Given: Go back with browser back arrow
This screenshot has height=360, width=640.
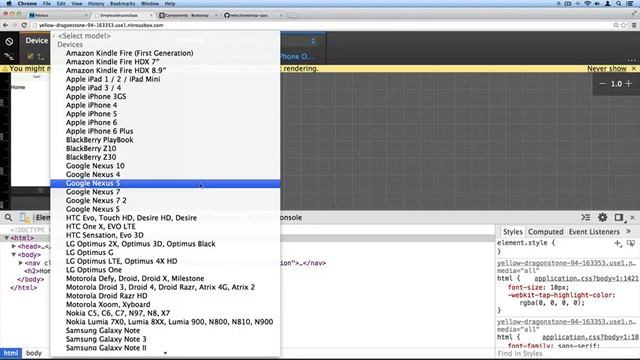Looking at the screenshot, I should pyautogui.click(x=5, y=25).
